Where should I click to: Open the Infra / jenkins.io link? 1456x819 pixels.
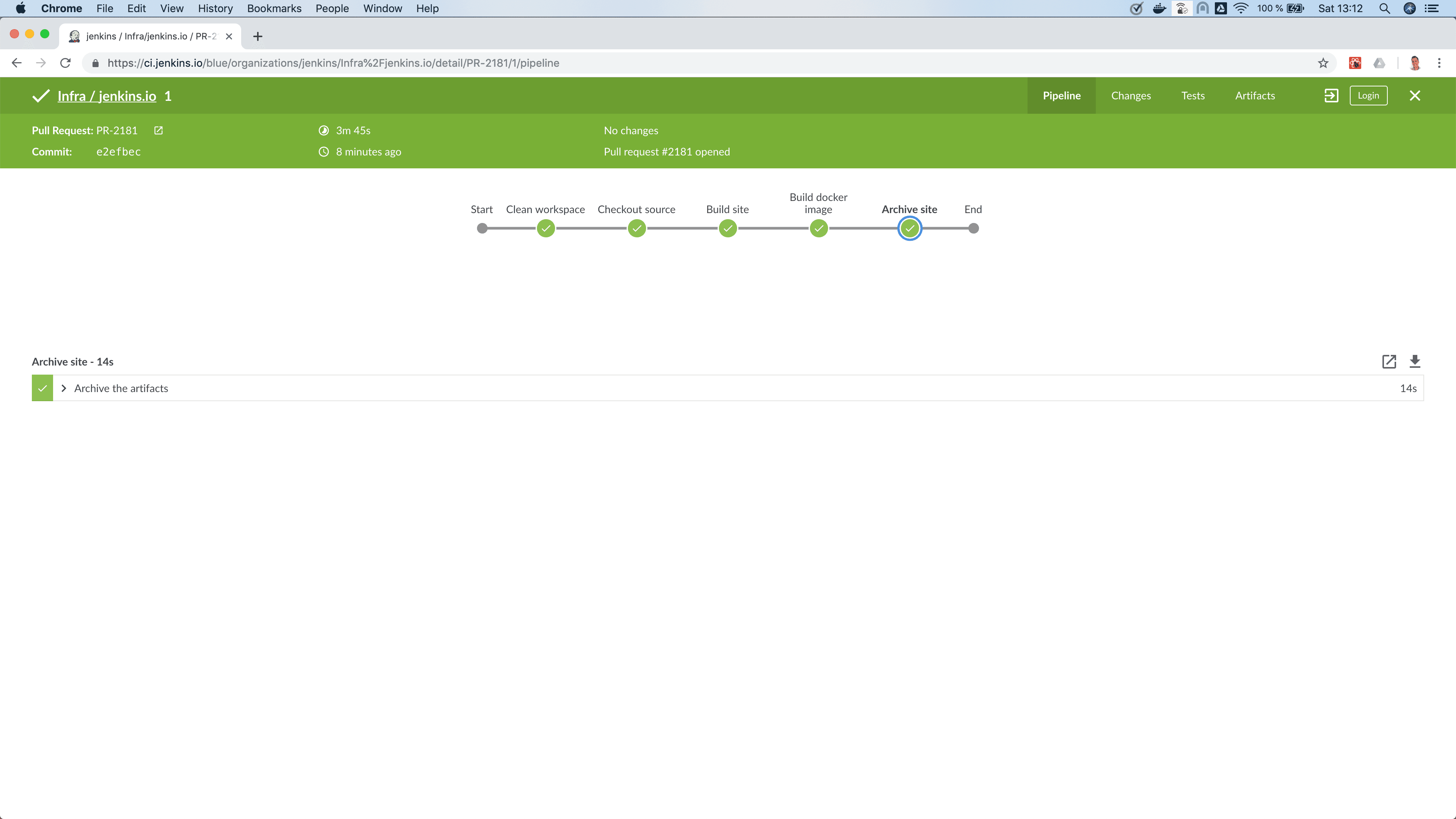pyautogui.click(x=107, y=96)
